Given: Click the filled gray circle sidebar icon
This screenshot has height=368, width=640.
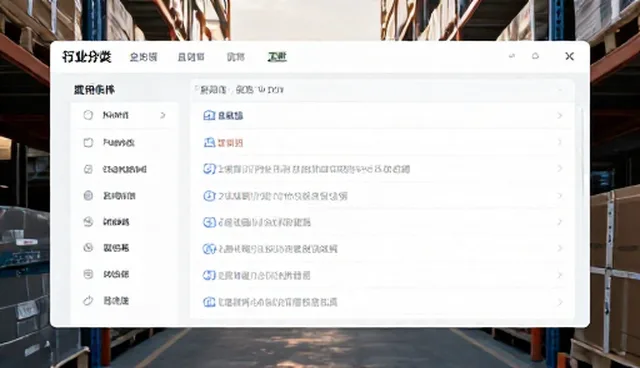Looking at the screenshot, I should click(88, 195).
